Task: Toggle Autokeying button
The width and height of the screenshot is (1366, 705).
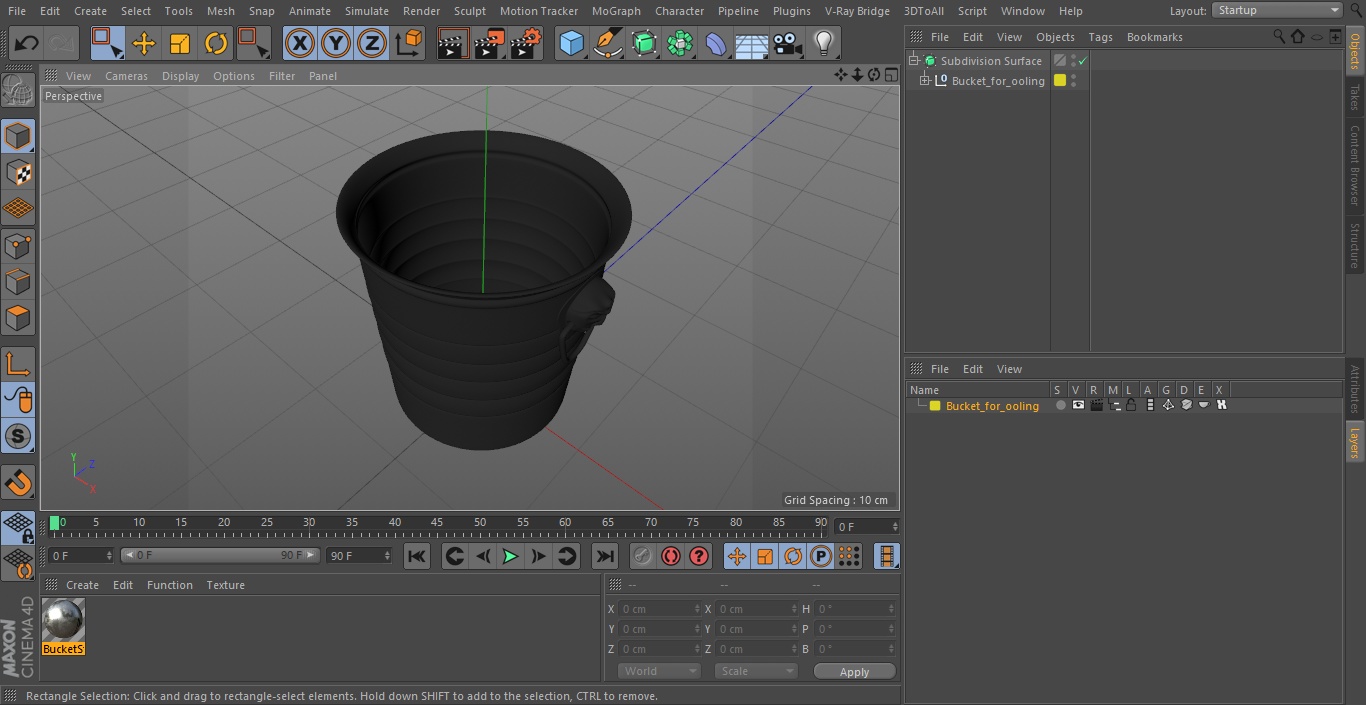Action: point(671,557)
